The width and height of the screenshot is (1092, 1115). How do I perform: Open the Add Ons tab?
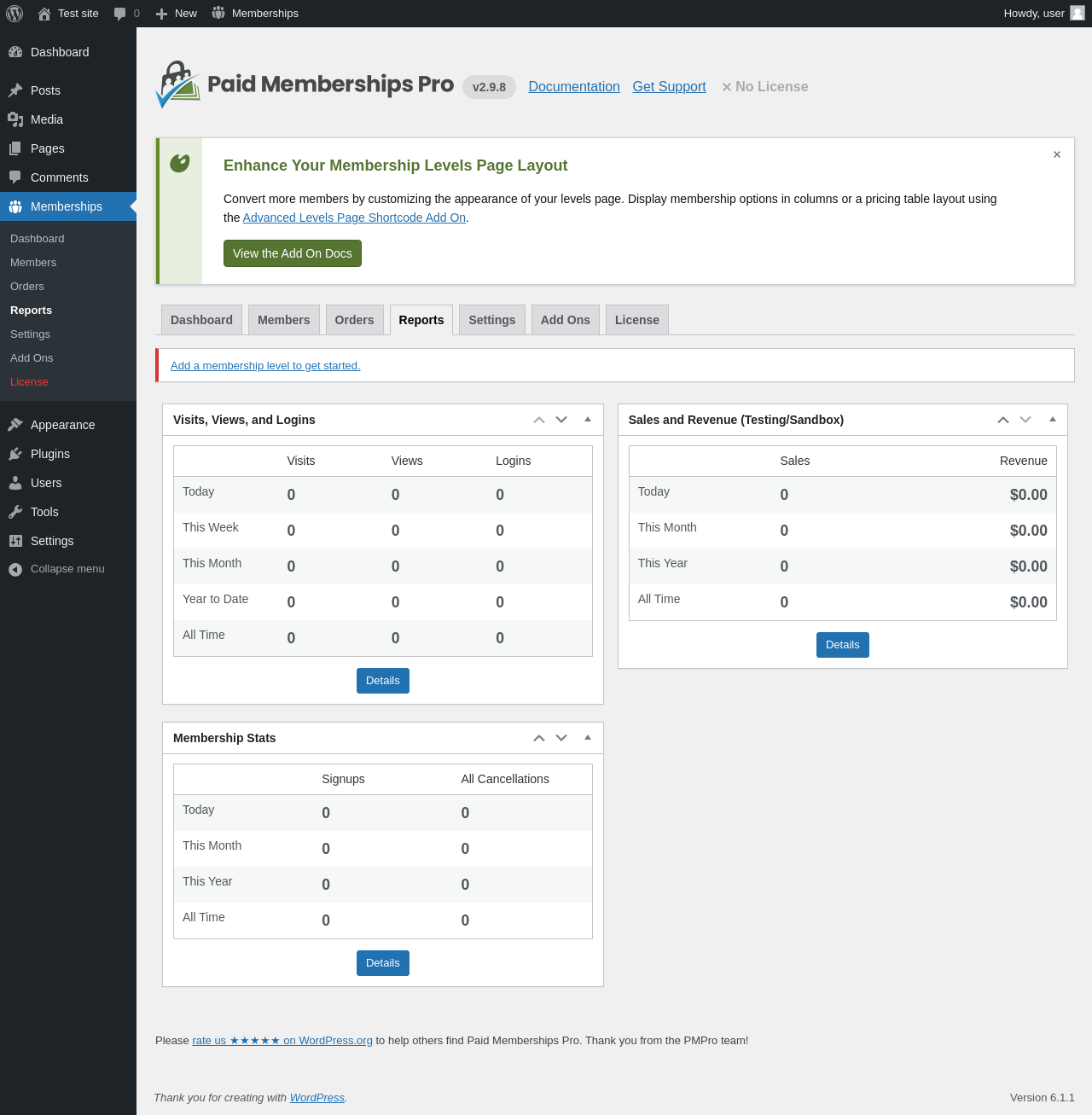coord(566,320)
